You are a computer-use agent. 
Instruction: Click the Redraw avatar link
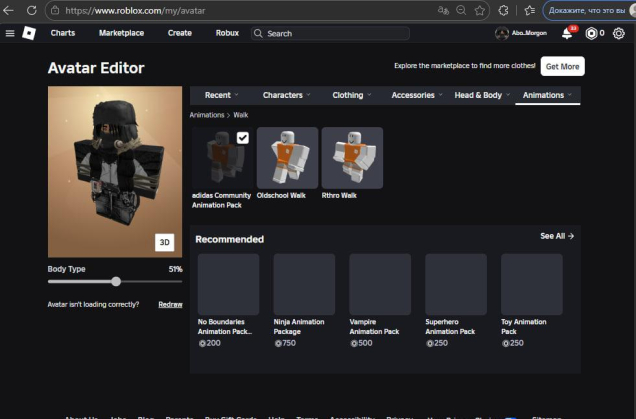coord(170,304)
